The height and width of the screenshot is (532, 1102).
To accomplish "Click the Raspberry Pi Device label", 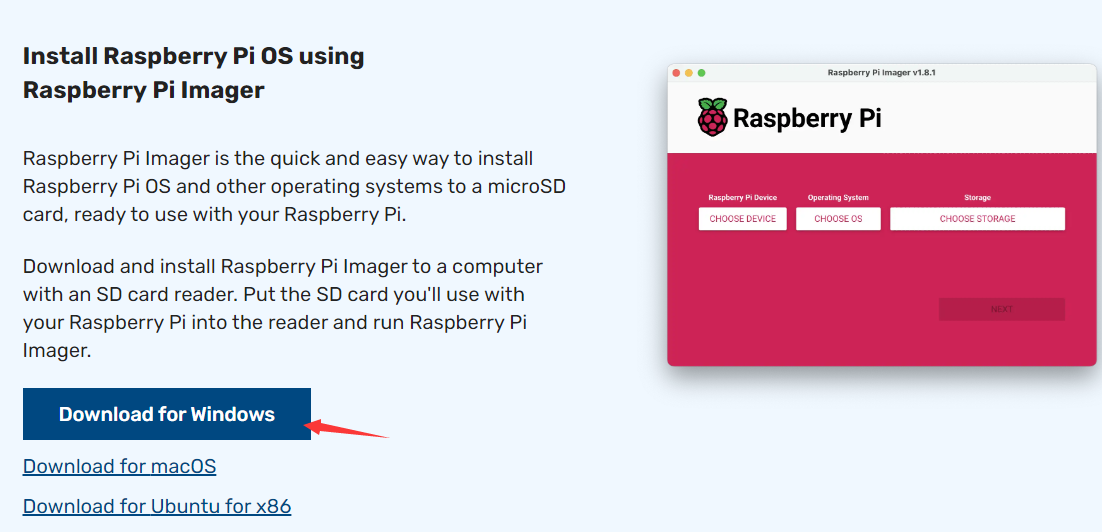I will pos(742,198).
